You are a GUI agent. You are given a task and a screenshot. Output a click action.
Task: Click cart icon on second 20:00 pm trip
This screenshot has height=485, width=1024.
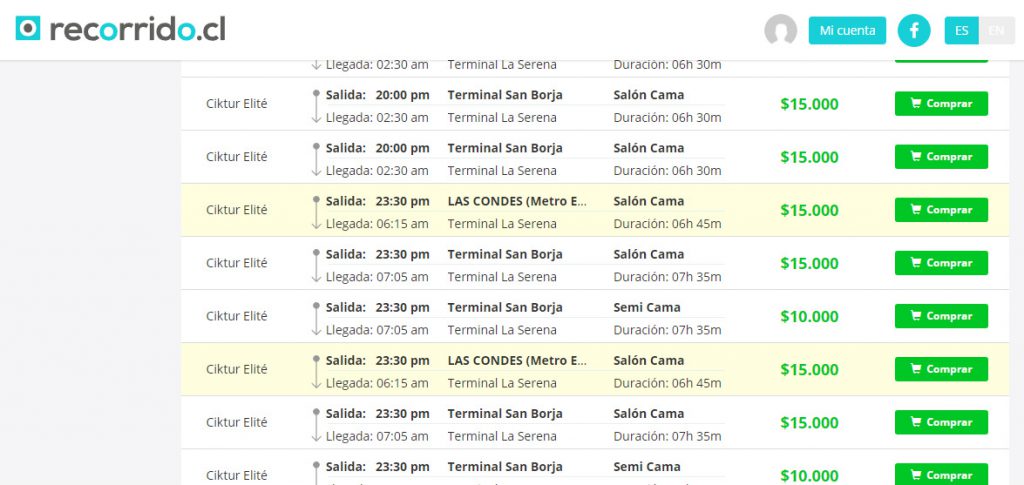click(916, 157)
